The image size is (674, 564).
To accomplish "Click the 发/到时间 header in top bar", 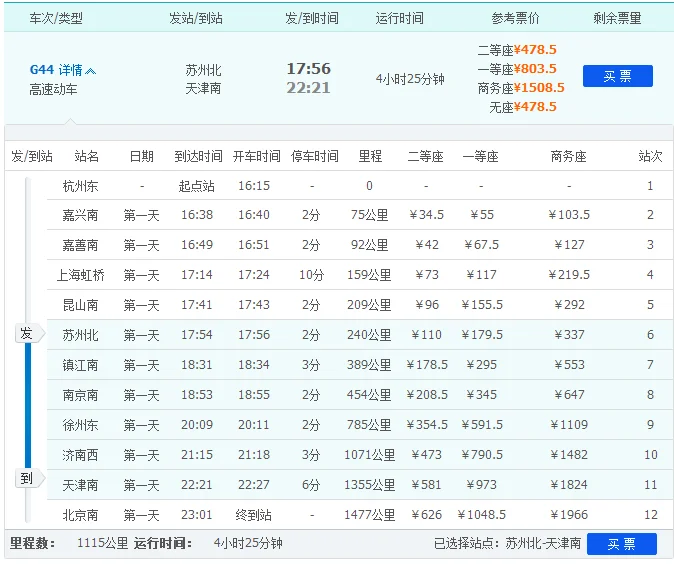I will click(311, 18).
